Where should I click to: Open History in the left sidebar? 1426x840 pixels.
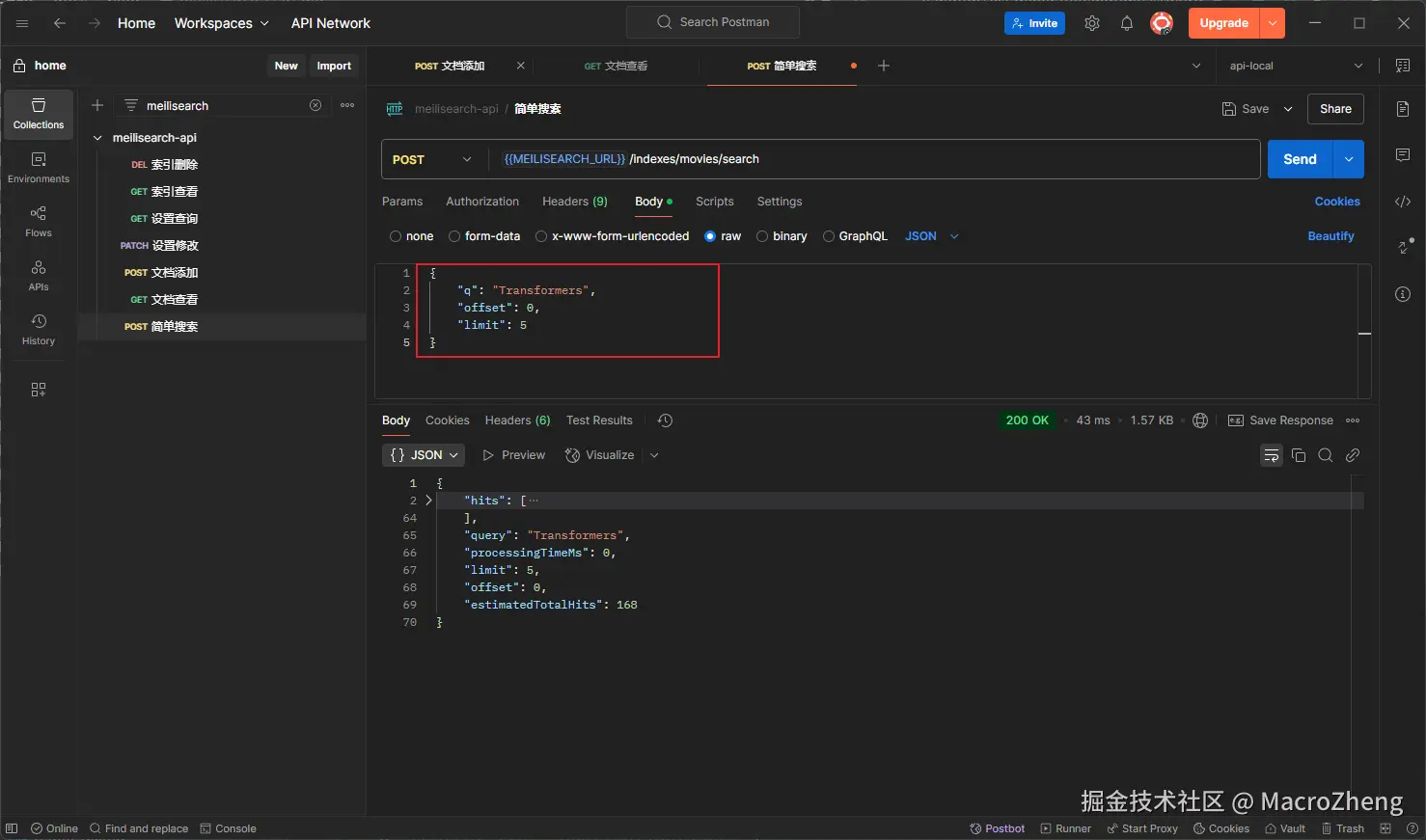click(39, 329)
